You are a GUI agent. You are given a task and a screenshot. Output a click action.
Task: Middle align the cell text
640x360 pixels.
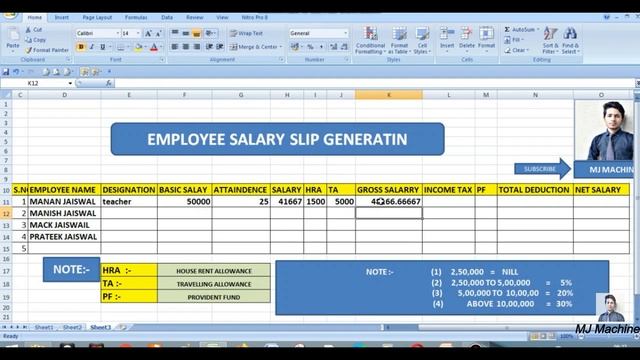pyautogui.click(x=186, y=33)
